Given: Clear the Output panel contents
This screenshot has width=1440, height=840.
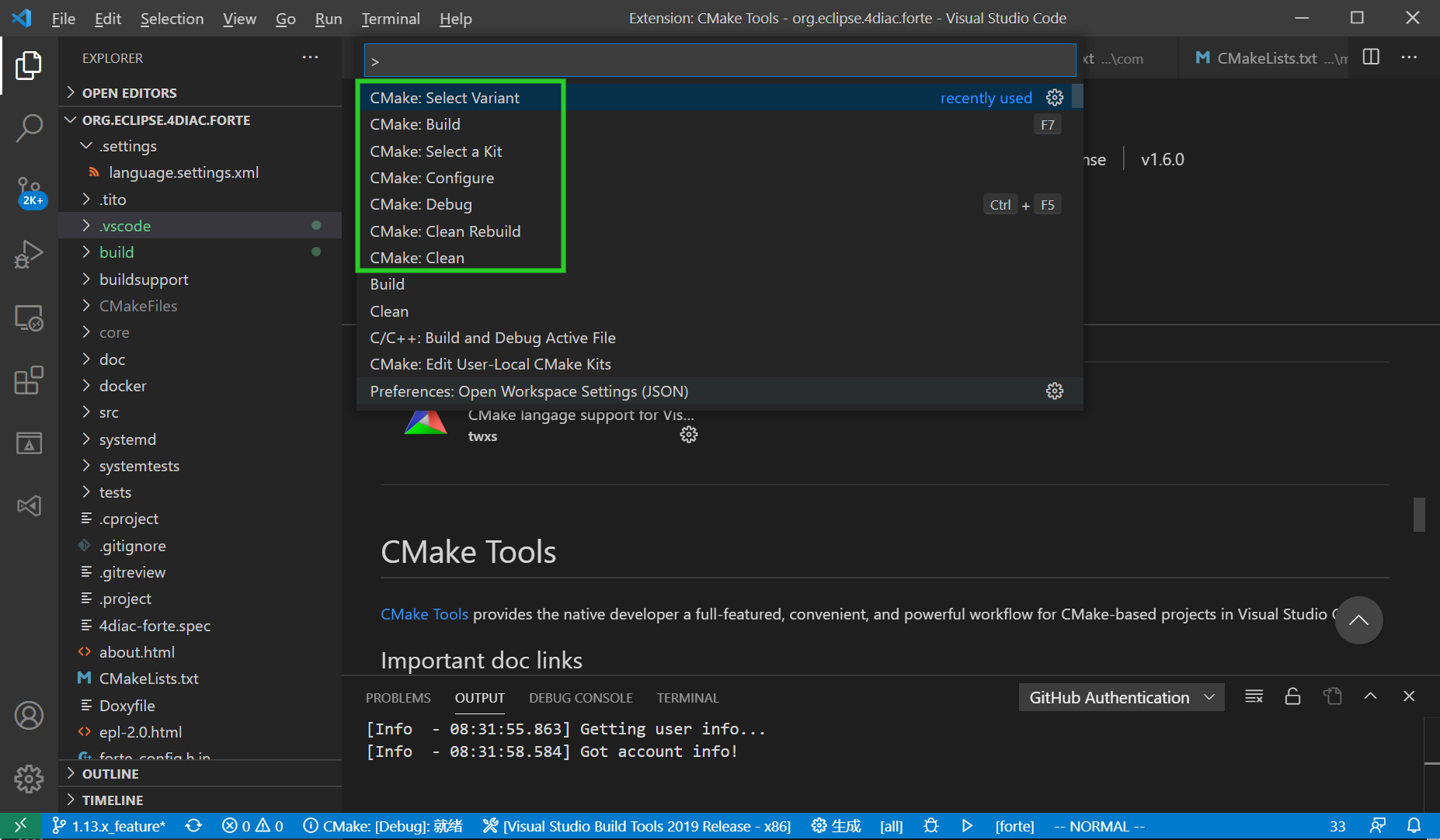Looking at the screenshot, I should coord(1254,696).
